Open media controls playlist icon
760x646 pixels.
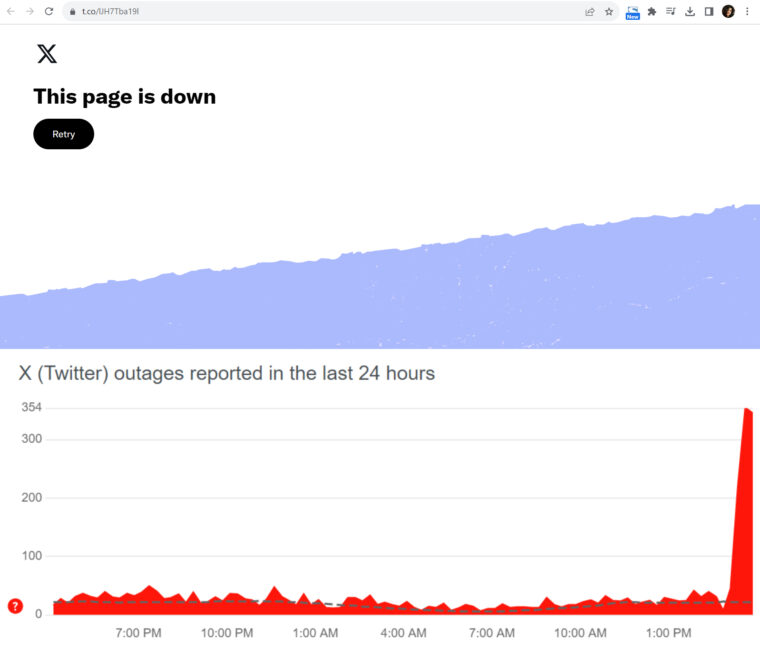click(671, 11)
